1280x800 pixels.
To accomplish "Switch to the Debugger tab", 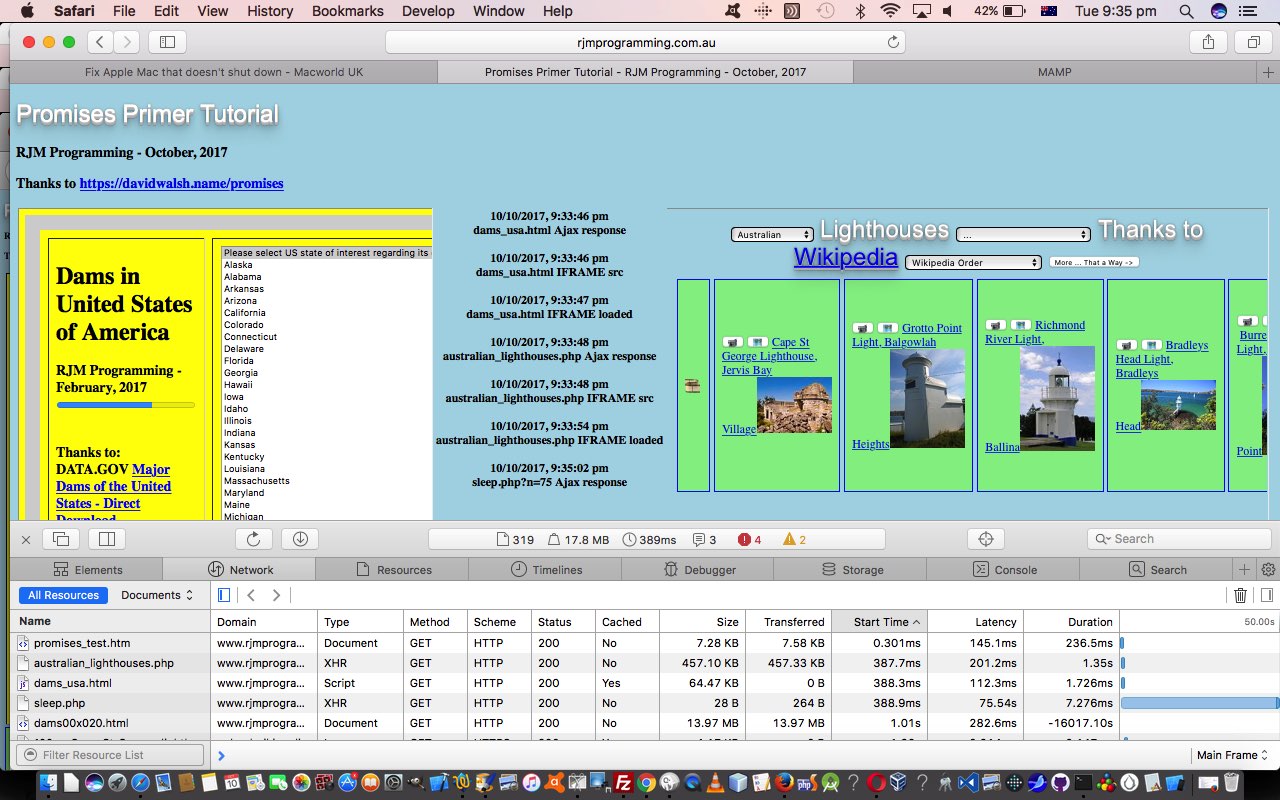I will (x=699, y=570).
